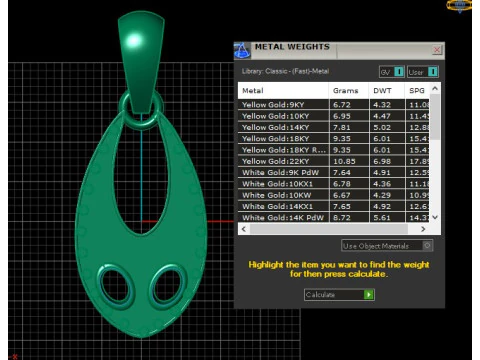Screen dimensions: 480x360
Task: Click the Calculate button
Action: point(339,295)
